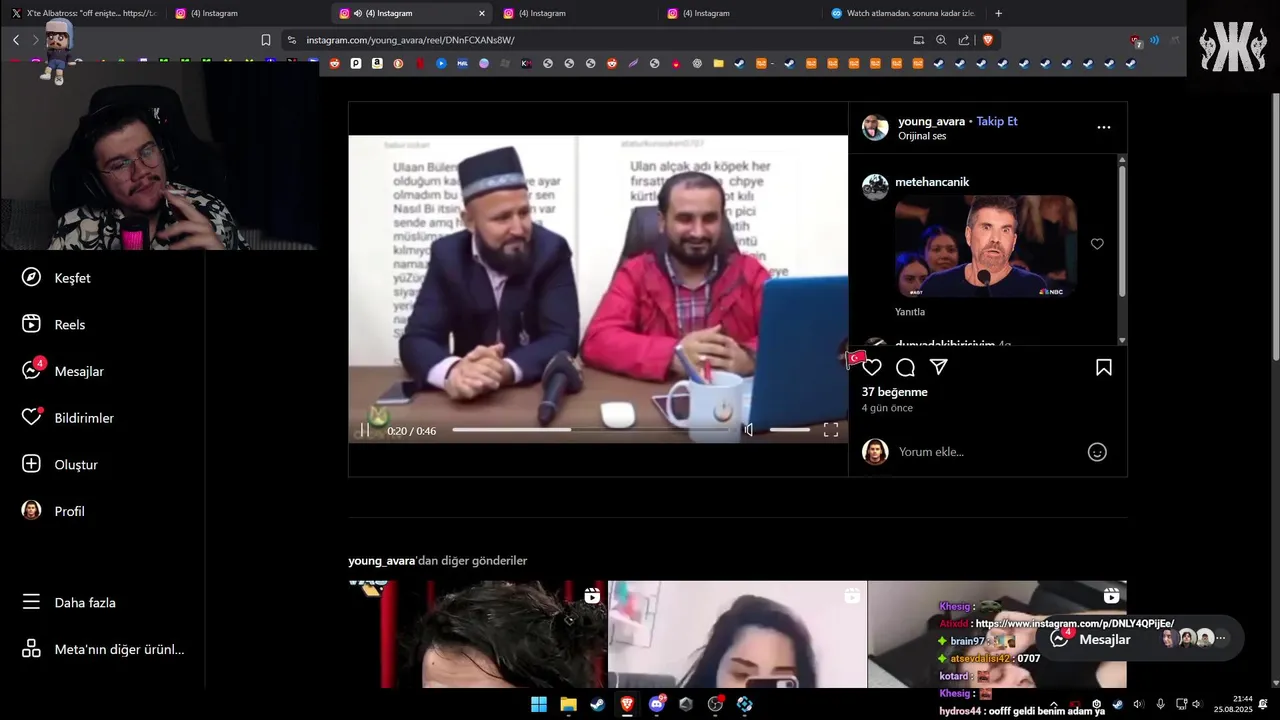Like metehancanik's comment

coord(1097,244)
